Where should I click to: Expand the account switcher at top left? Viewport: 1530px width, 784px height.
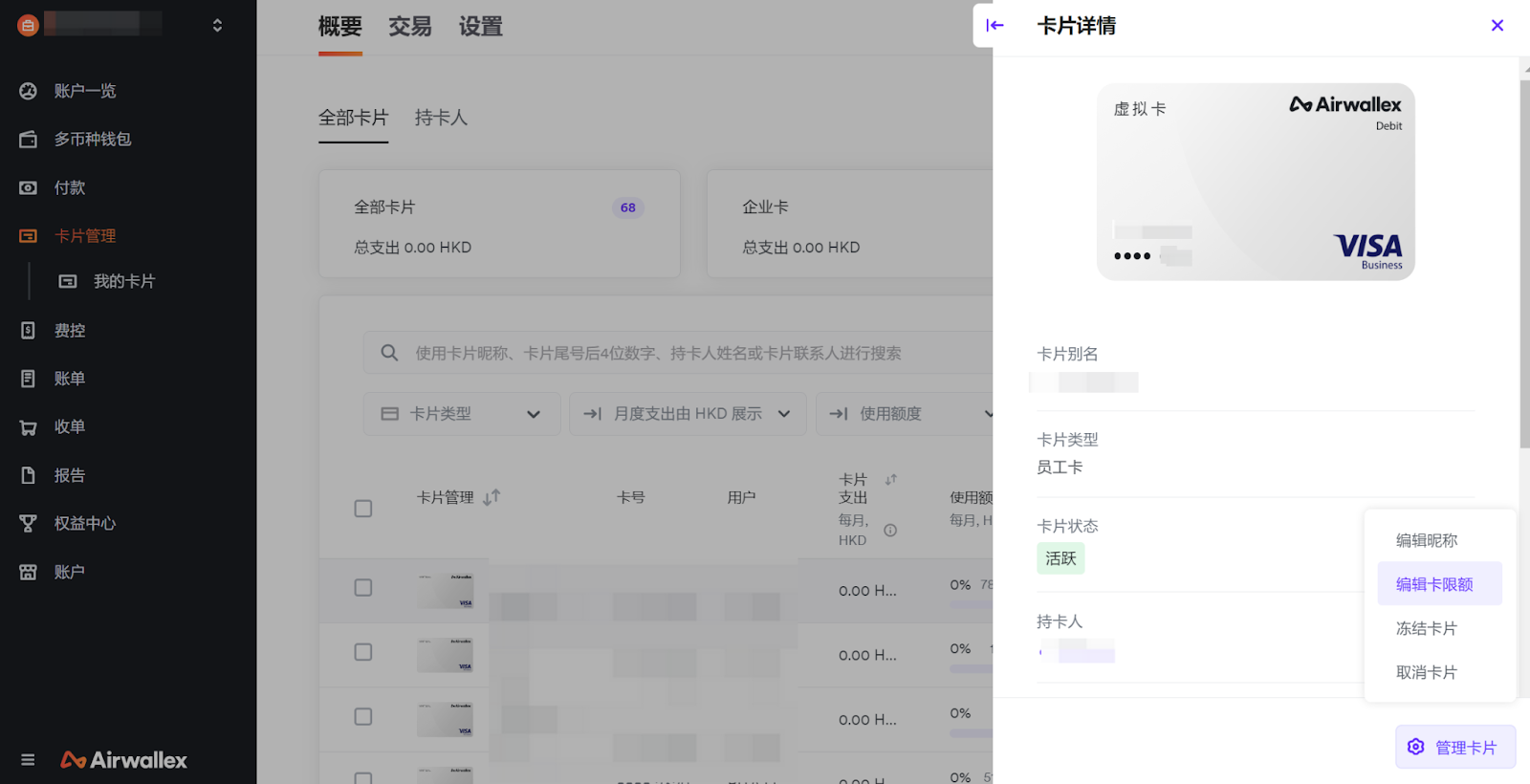(x=217, y=26)
